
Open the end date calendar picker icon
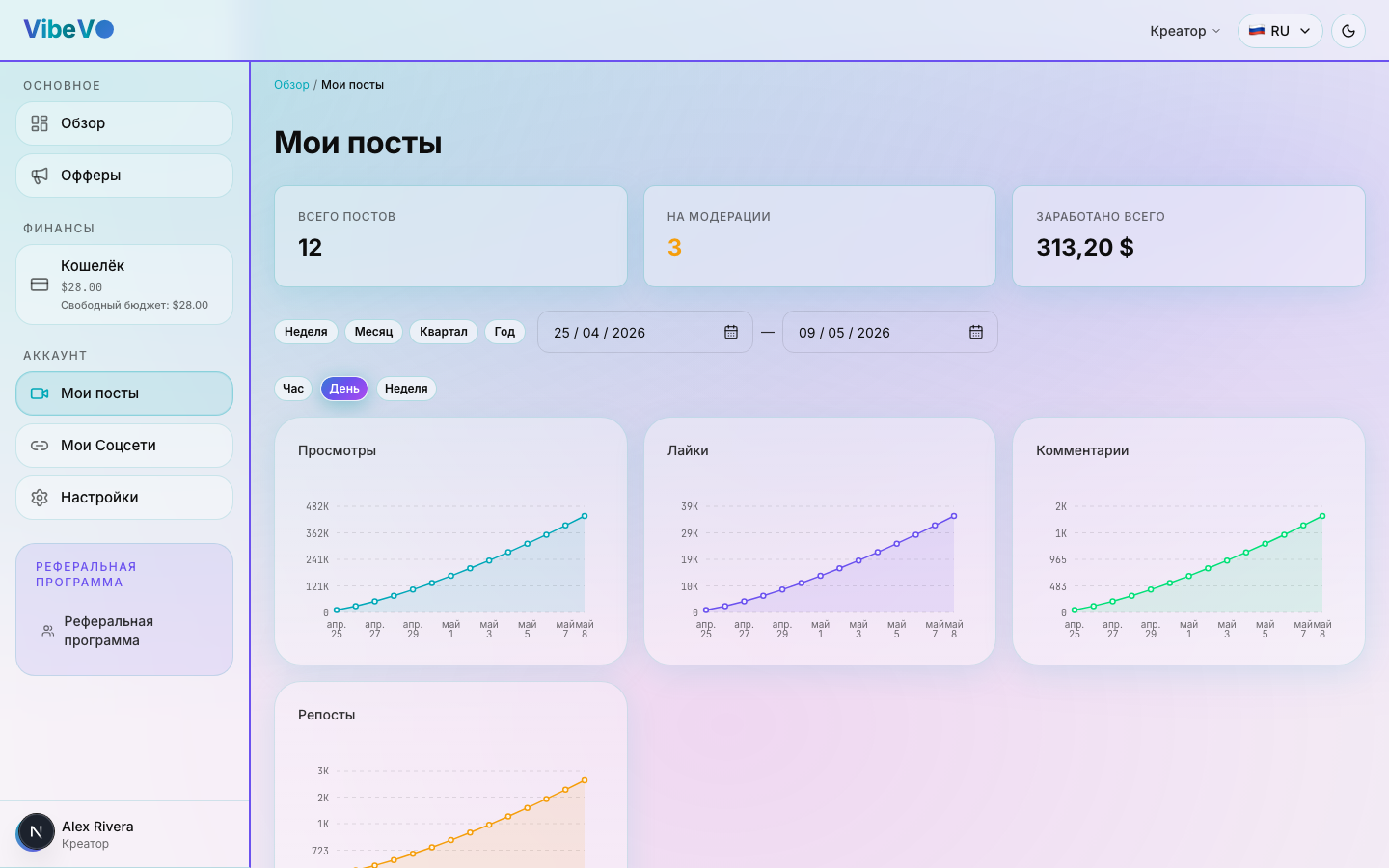tap(976, 332)
